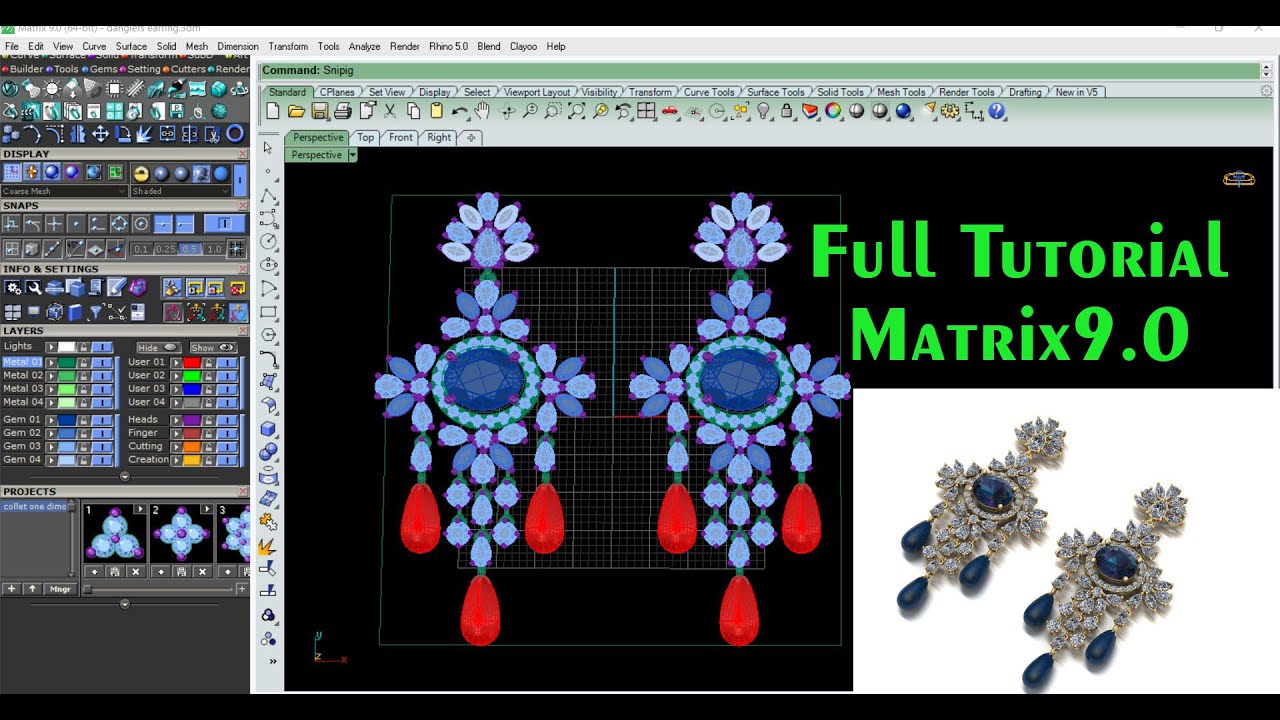
Task: Click the car Set View icon
Action: pyautogui.click(x=670, y=111)
